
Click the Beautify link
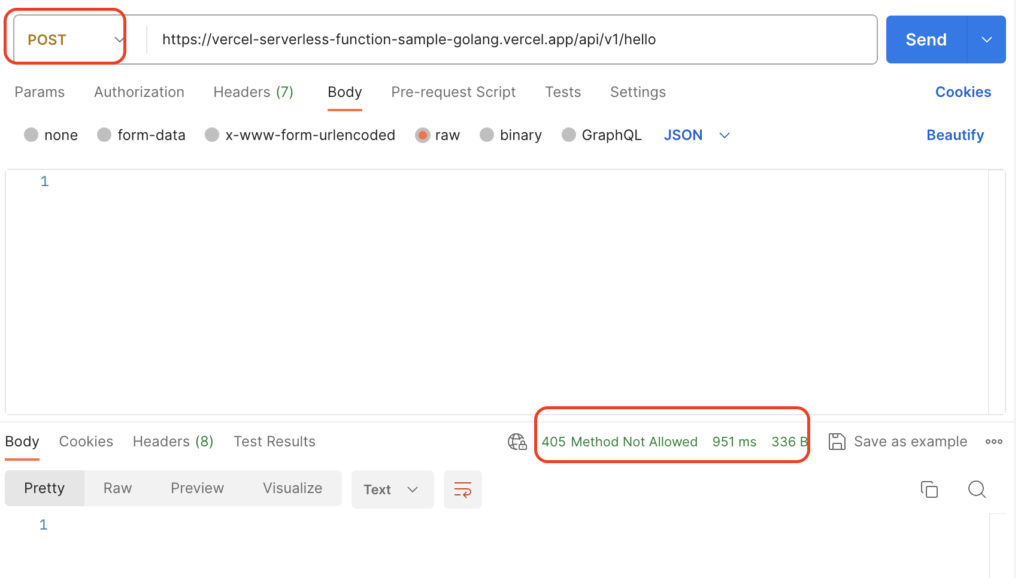[954, 134]
